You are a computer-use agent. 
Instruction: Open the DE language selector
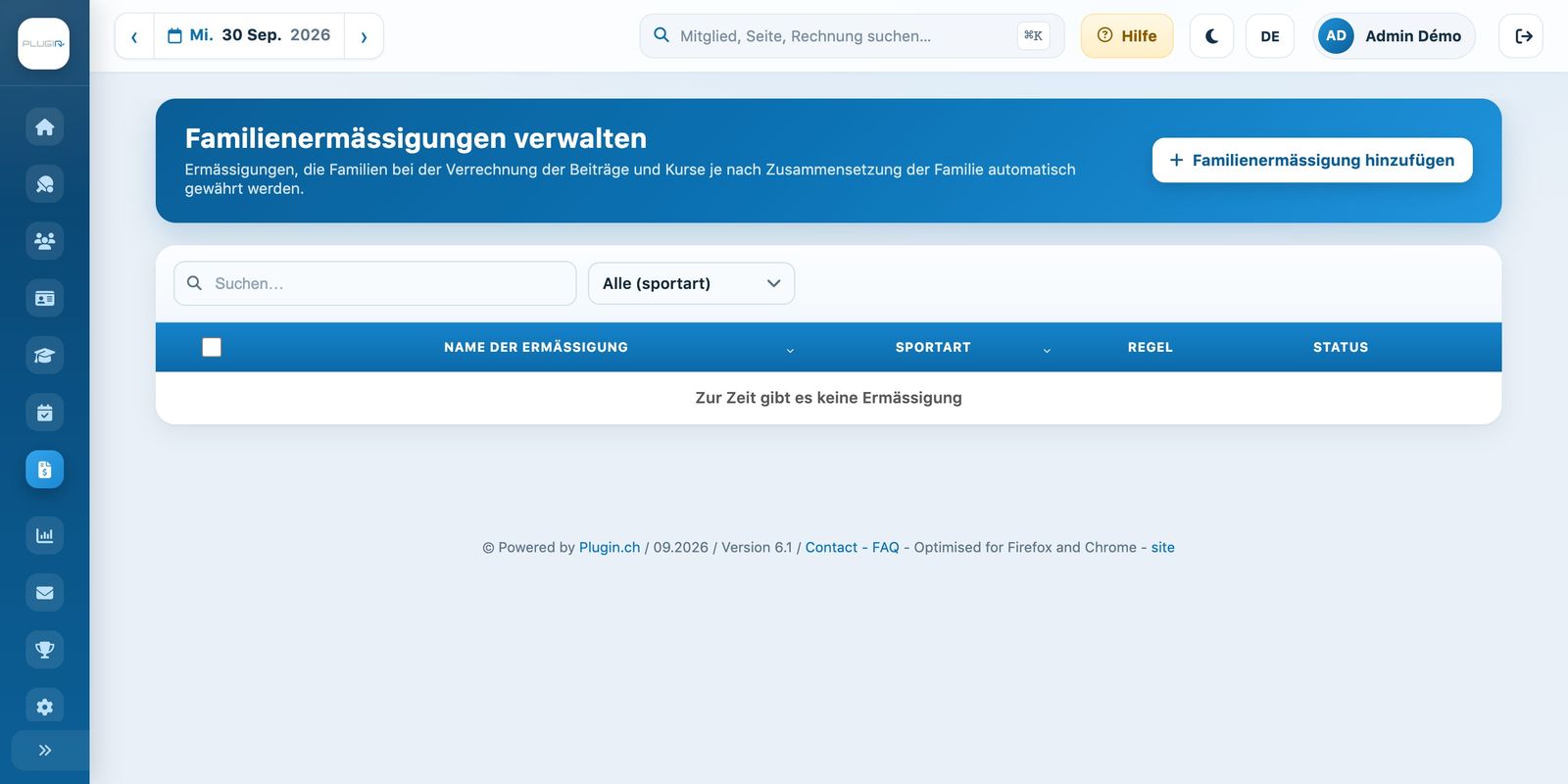(1270, 35)
